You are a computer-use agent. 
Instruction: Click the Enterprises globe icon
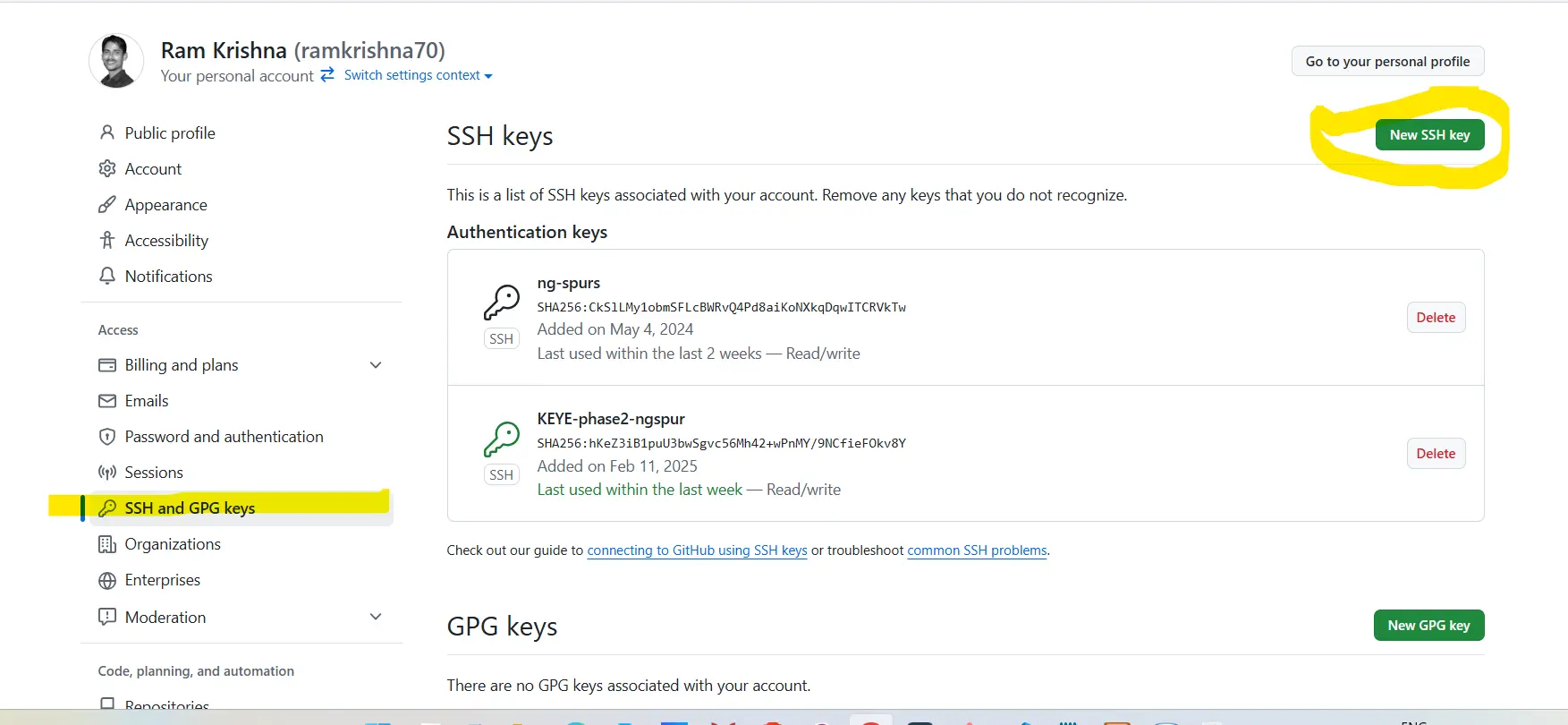click(107, 581)
